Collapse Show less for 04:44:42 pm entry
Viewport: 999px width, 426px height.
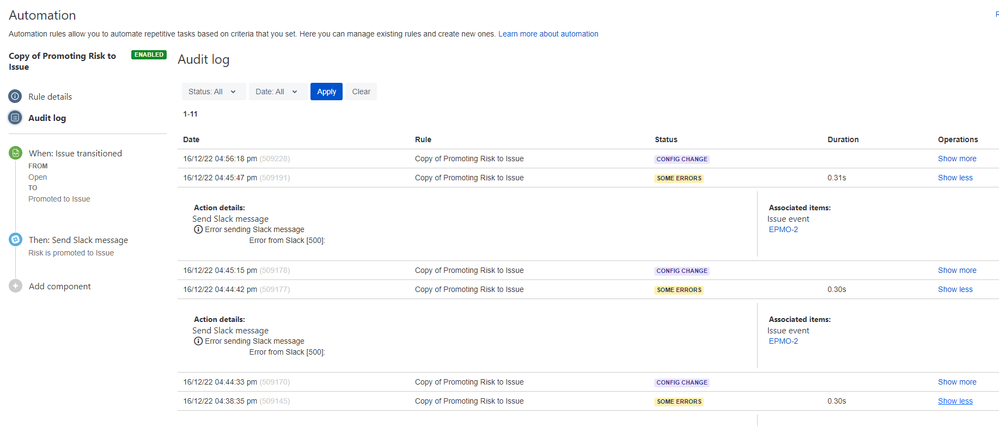click(955, 289)
